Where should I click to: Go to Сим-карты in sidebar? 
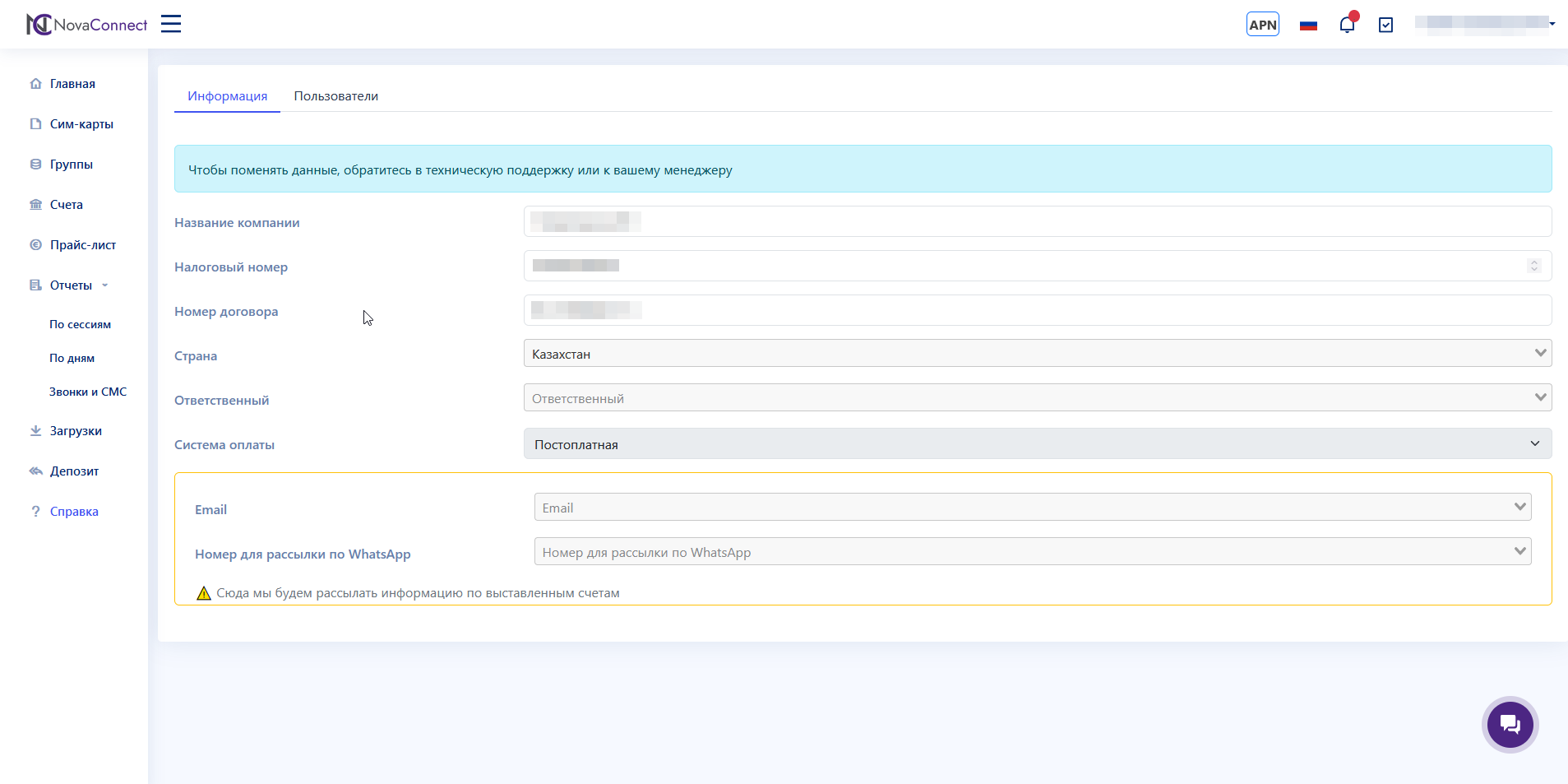tap(81, 124)
